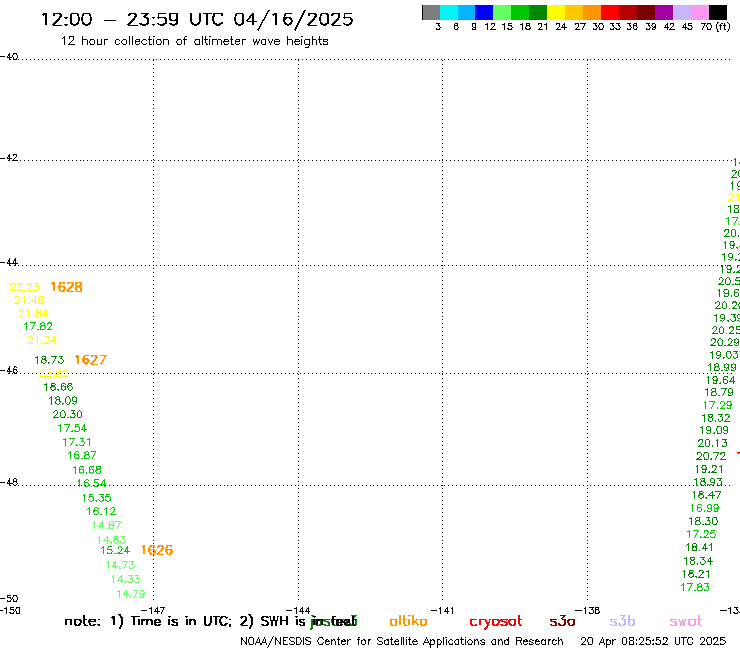Click the 18.79 reading on right track
The height and width of the screenshot is (650, 740).
(719, 392)
